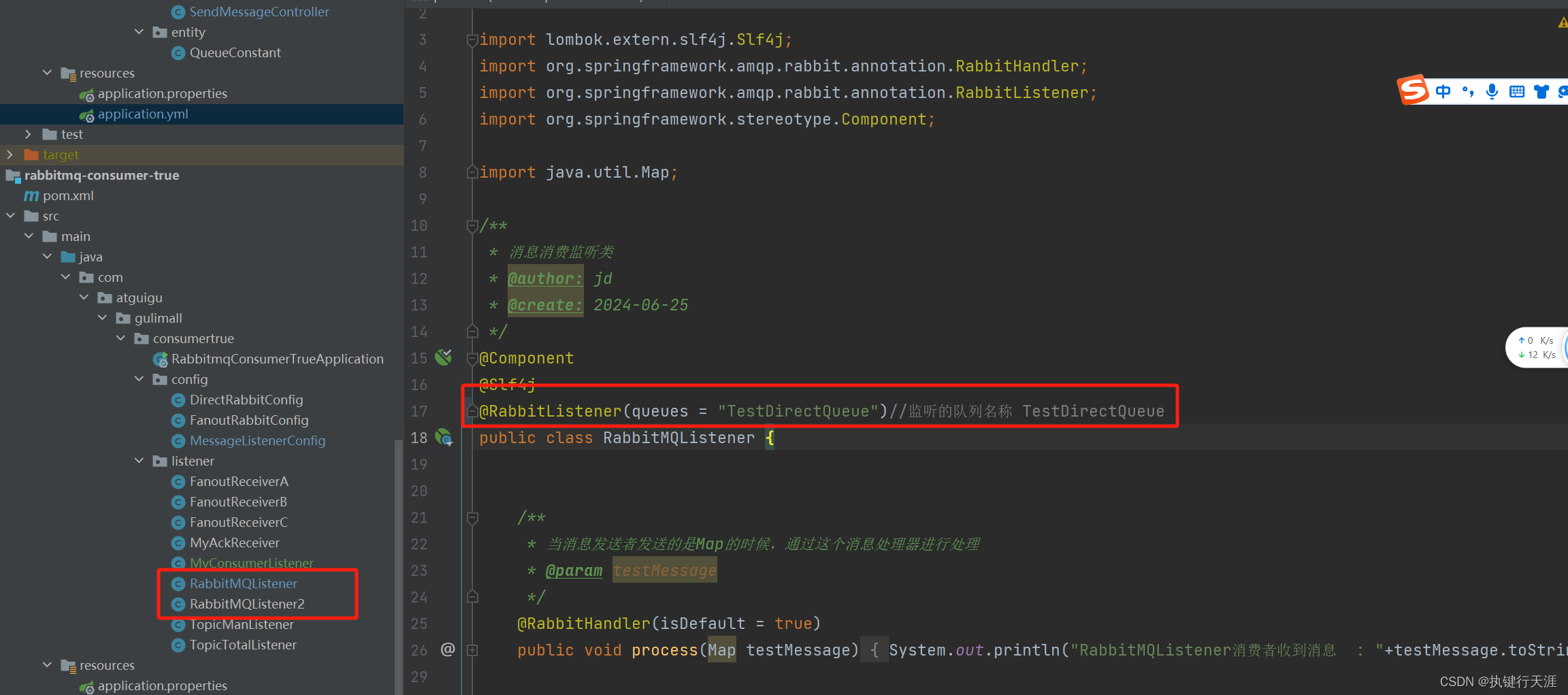Open MyConsumerListener class

251,563
